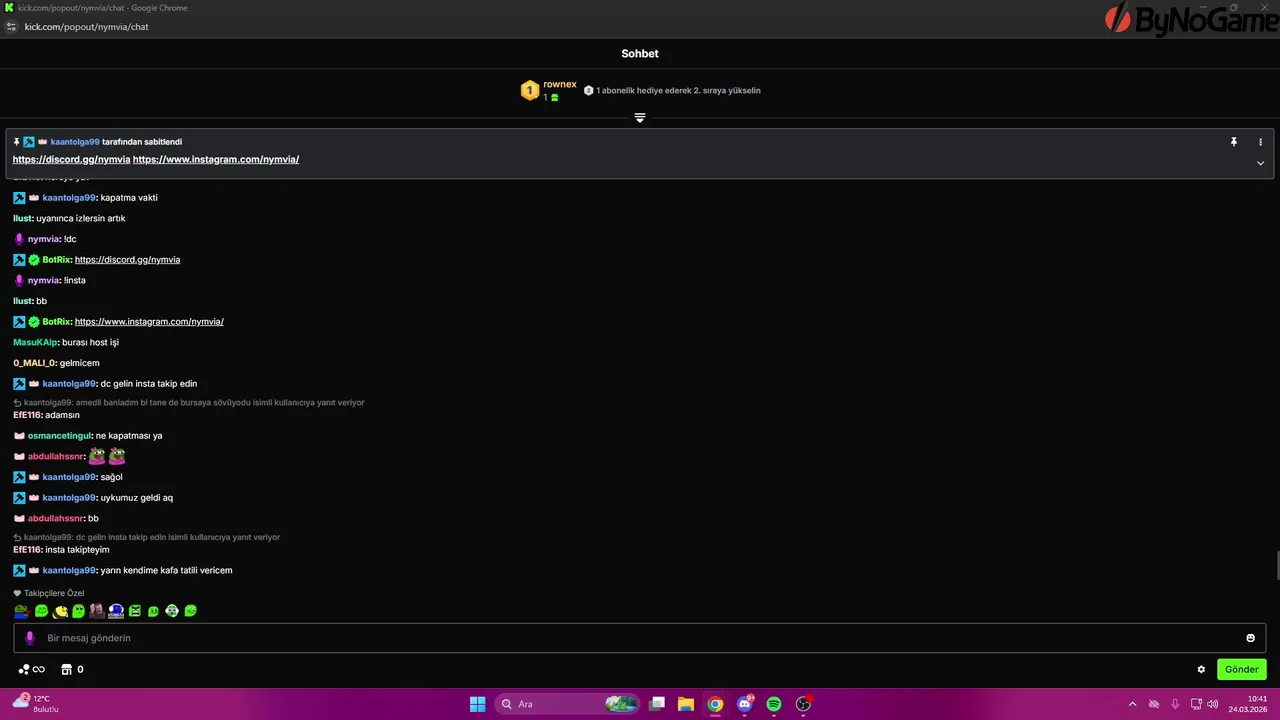1280x720 pixels.
Task: Click EfE116 in 'adamsın' message
Action: (27, 415)
